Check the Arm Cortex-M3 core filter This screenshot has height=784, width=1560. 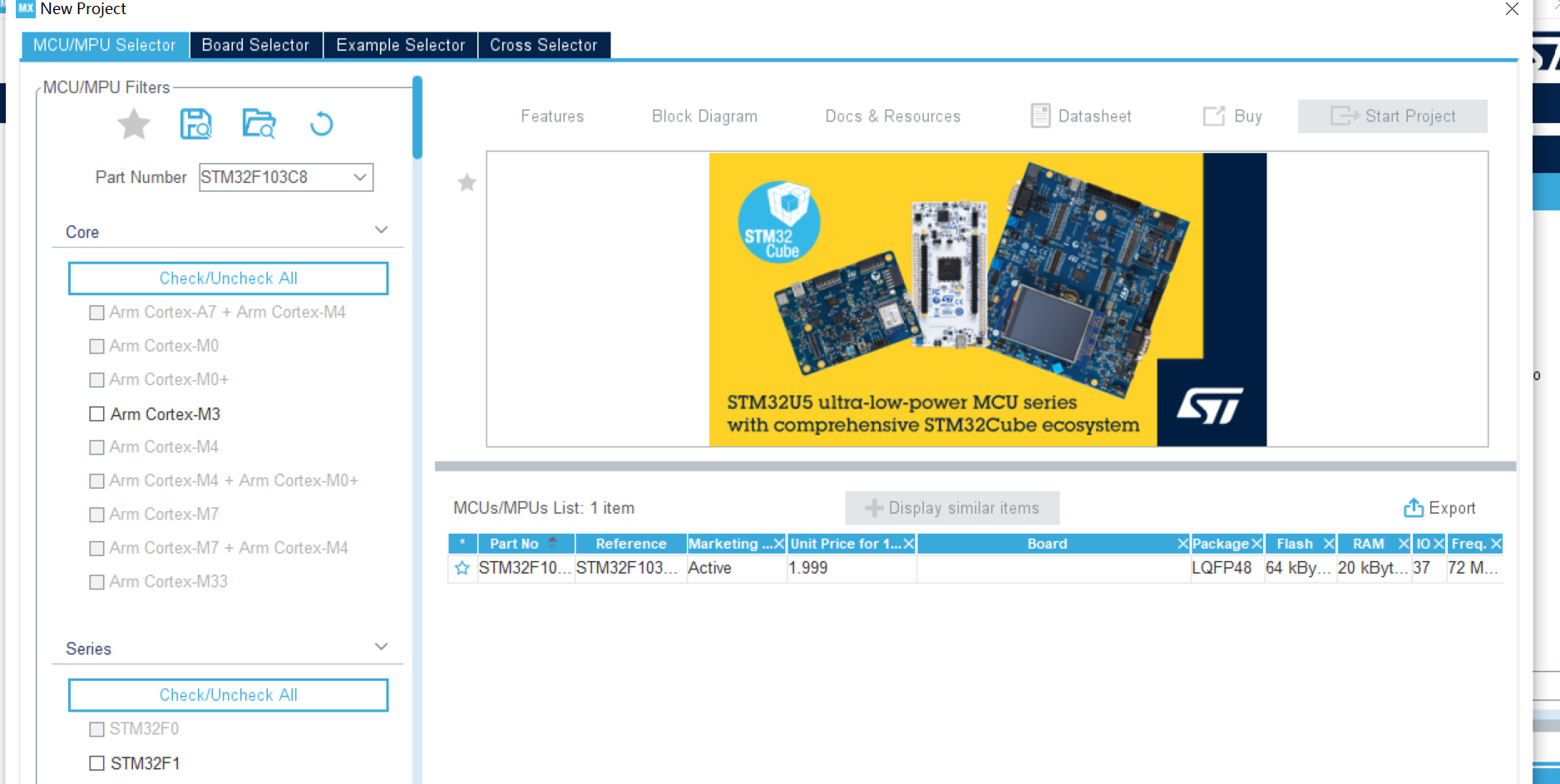click(96, 414)
